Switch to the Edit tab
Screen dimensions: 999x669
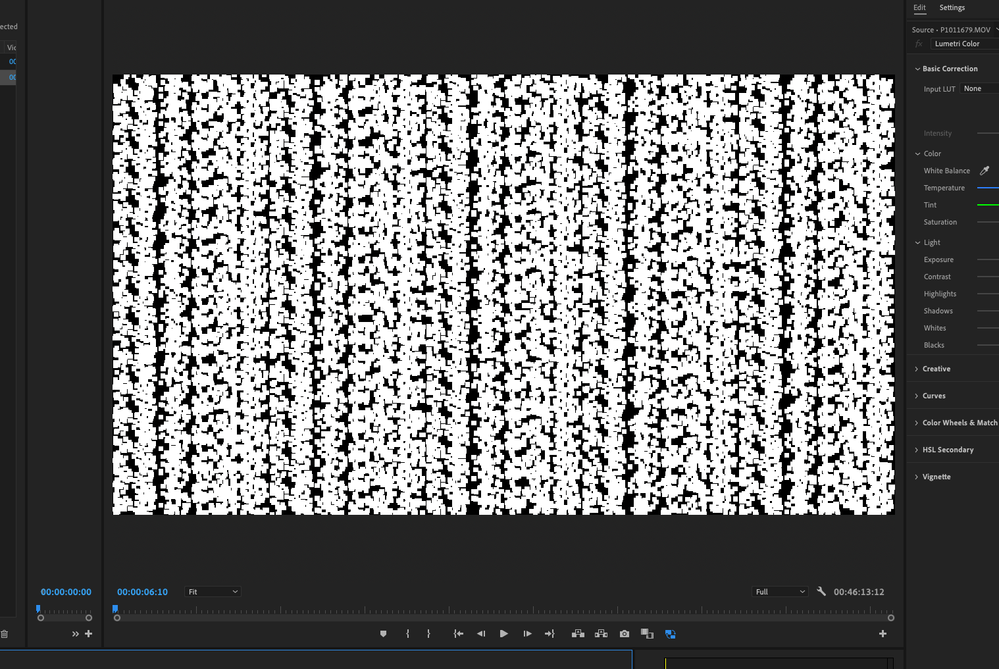(x=919, y=8)
